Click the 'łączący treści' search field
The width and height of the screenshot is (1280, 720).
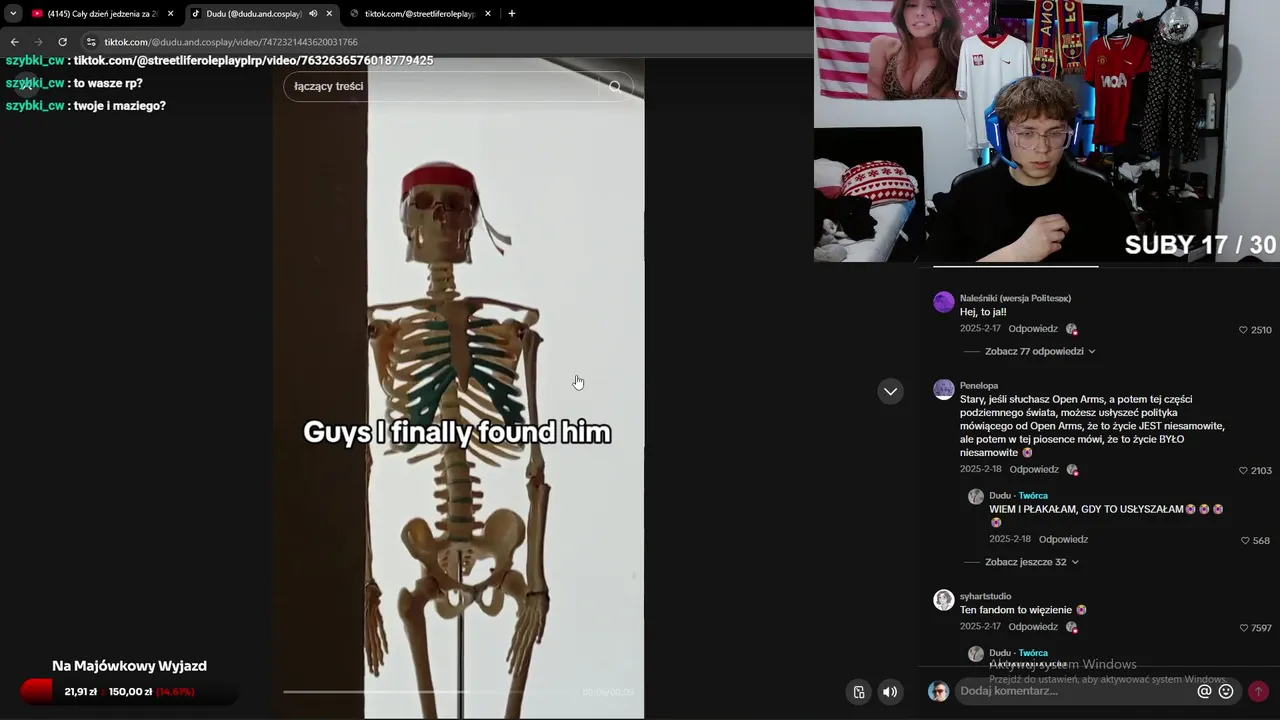[440, 86]
